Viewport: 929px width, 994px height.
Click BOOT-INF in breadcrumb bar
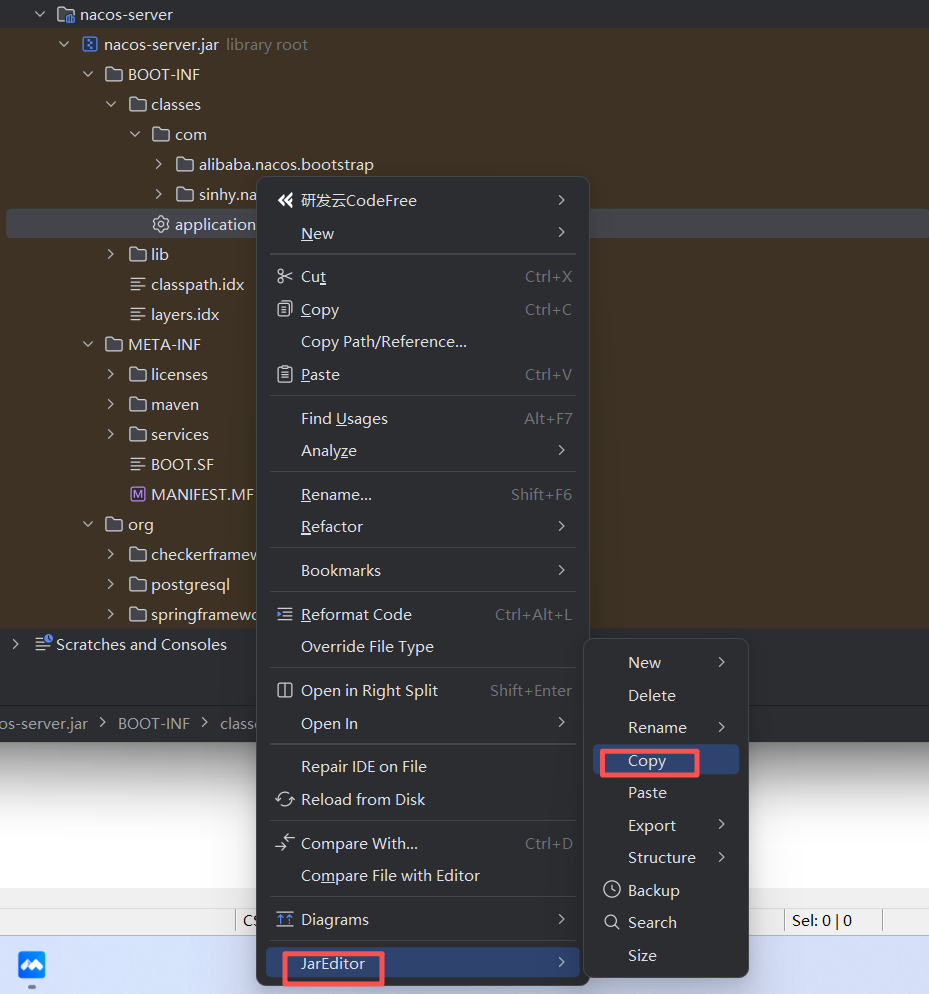[153, 723]
